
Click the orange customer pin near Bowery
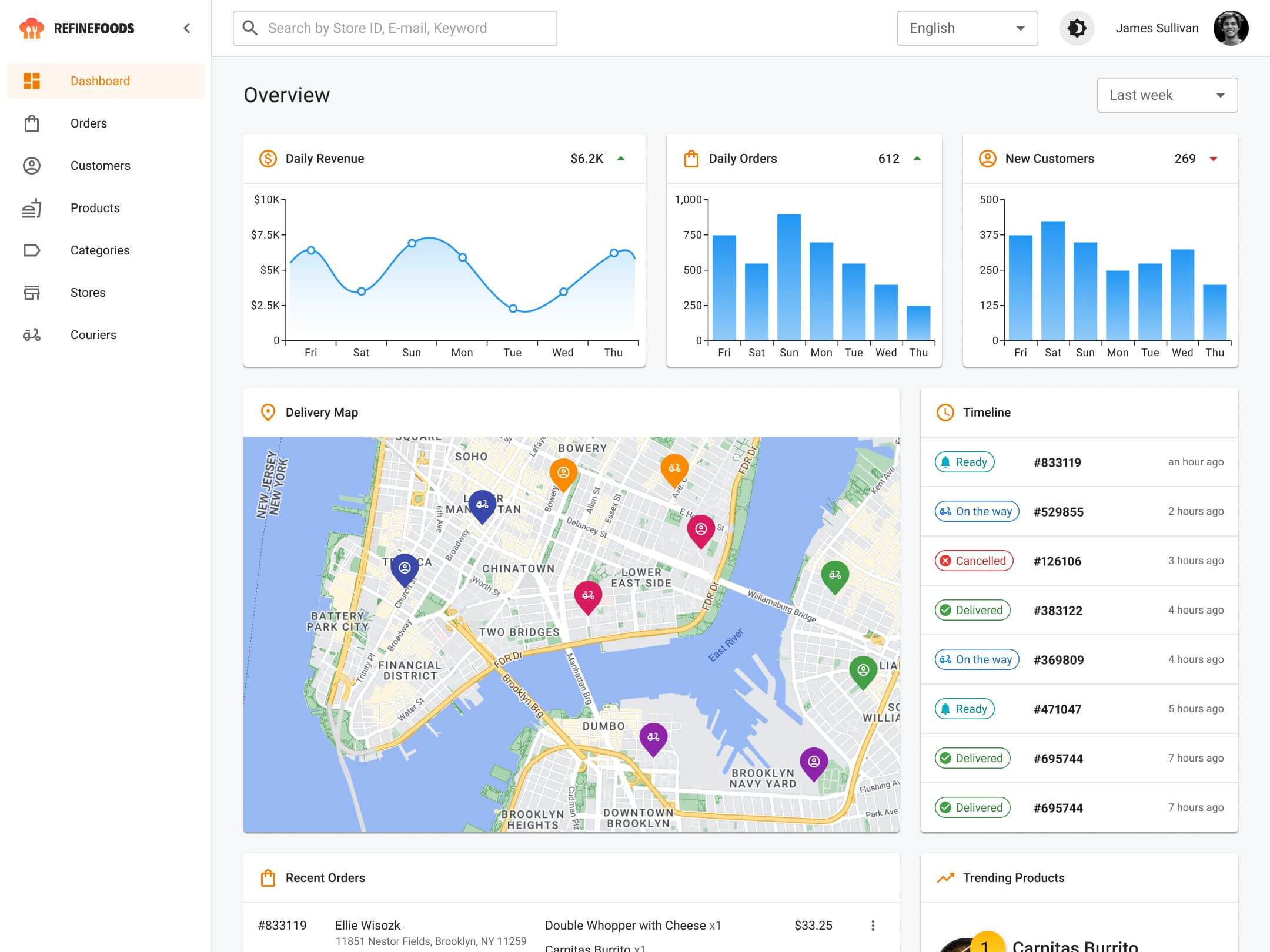563,474
